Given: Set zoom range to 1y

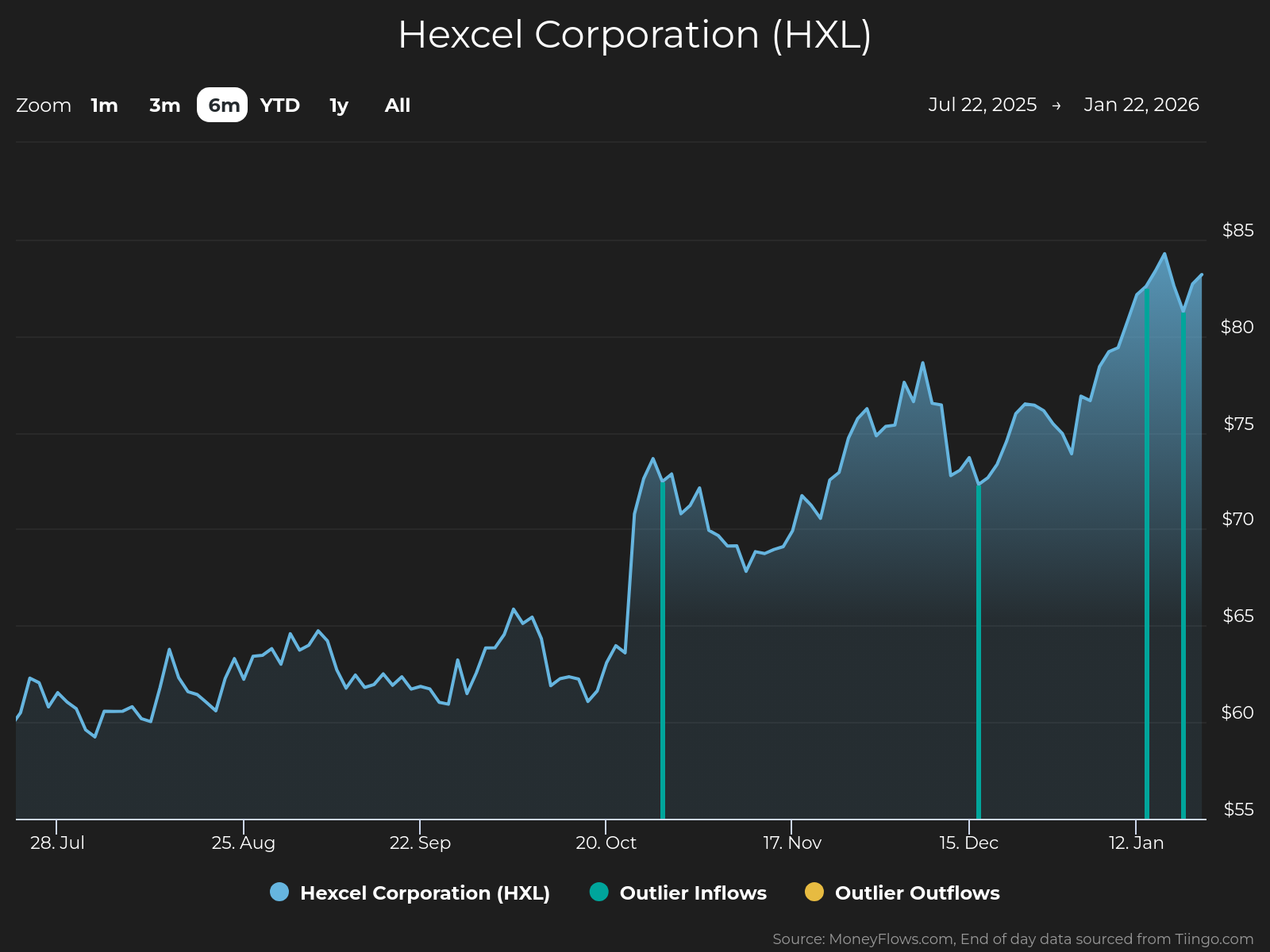Looking at the screenshot, I should pyautogui.click(x=339, y=106).
